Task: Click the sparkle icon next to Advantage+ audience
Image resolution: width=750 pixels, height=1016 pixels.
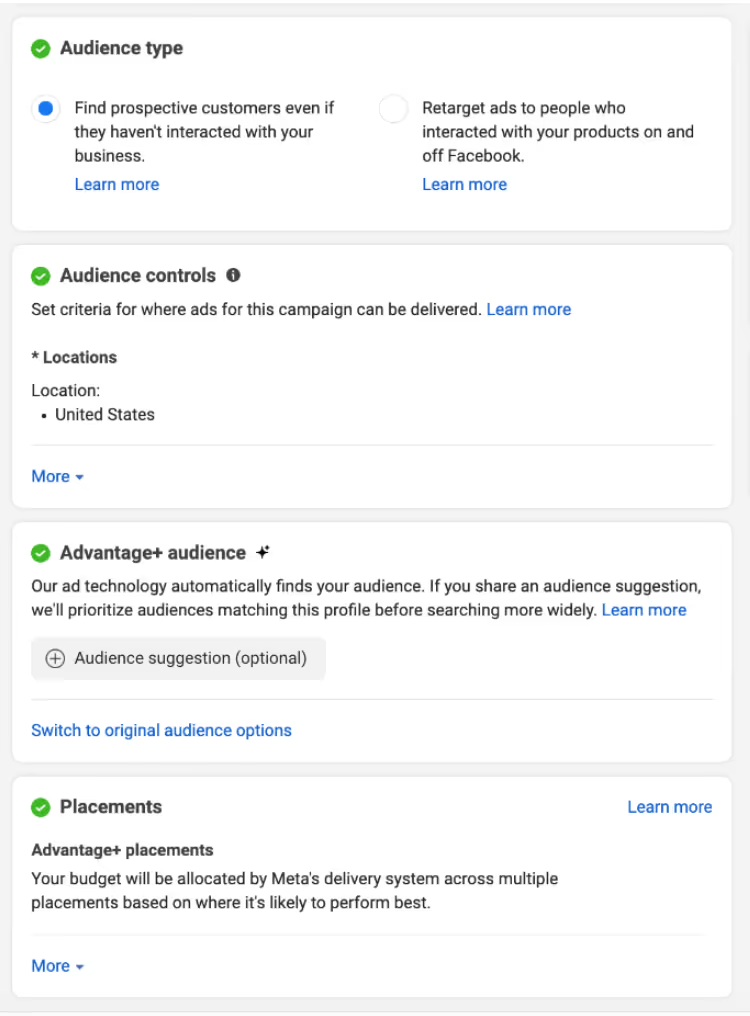Action: 263,552
